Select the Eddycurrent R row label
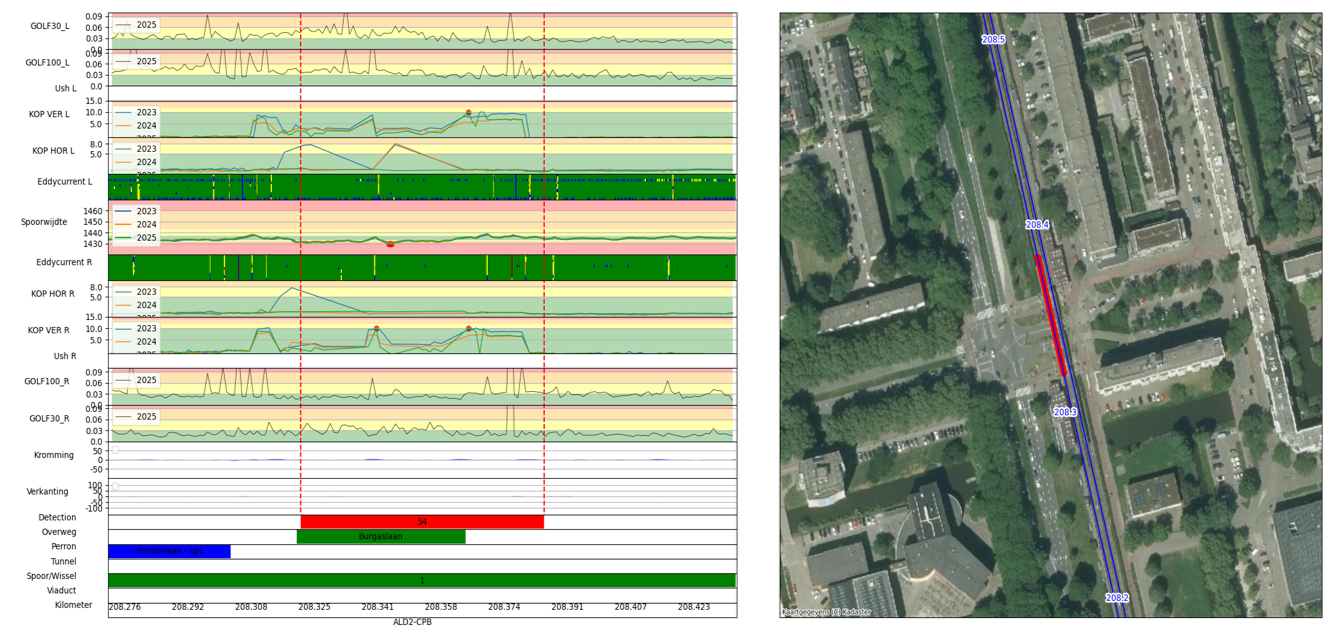Viewport: 1330px width, 630px height. 64,263
